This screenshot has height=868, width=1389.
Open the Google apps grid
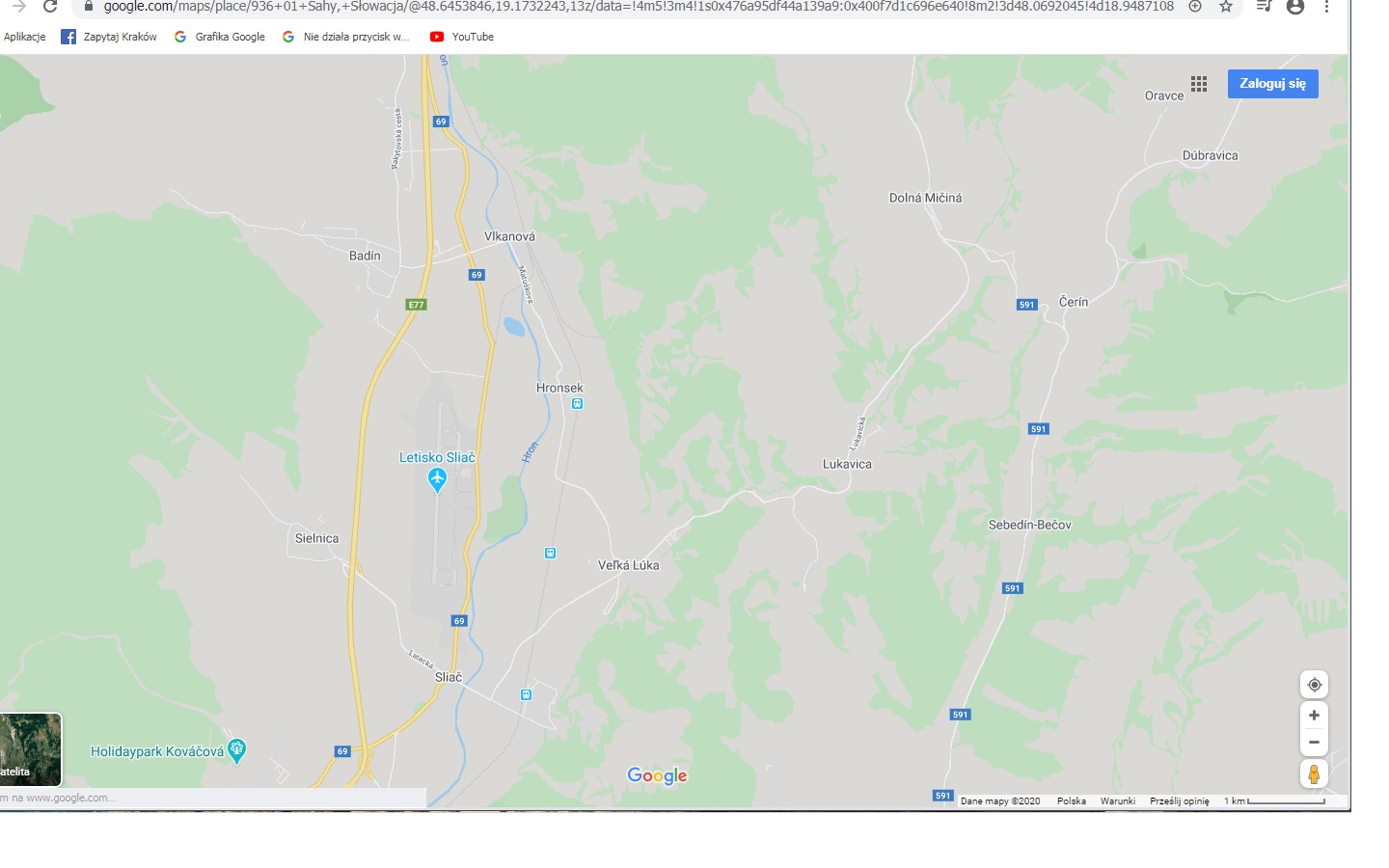click(1199, 84)
